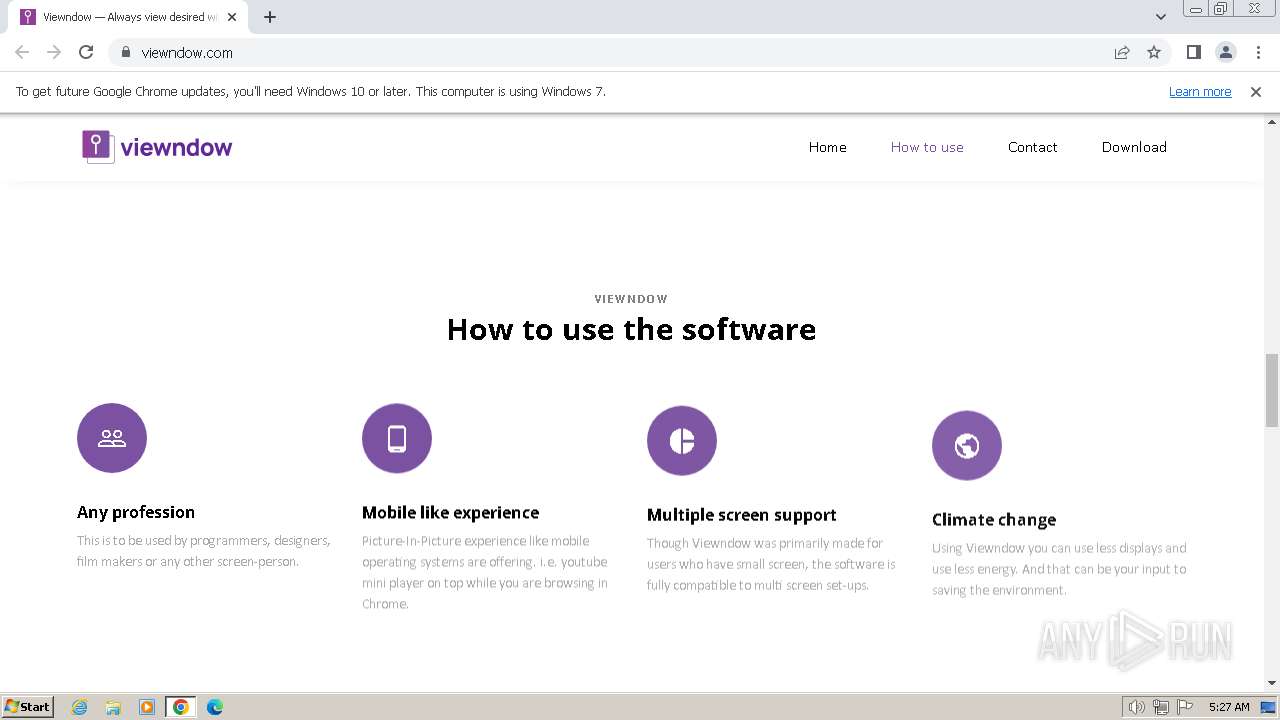1280x720 pixels.
Task: Open the volume control in system tray
Action: (1136, 707)
